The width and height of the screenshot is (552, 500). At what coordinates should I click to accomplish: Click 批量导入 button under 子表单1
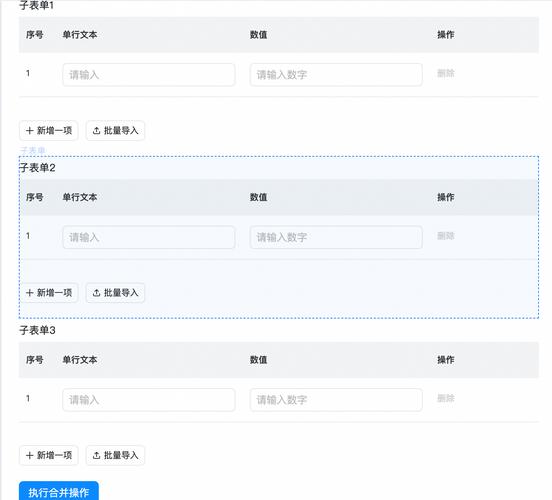tap(115, 131)
